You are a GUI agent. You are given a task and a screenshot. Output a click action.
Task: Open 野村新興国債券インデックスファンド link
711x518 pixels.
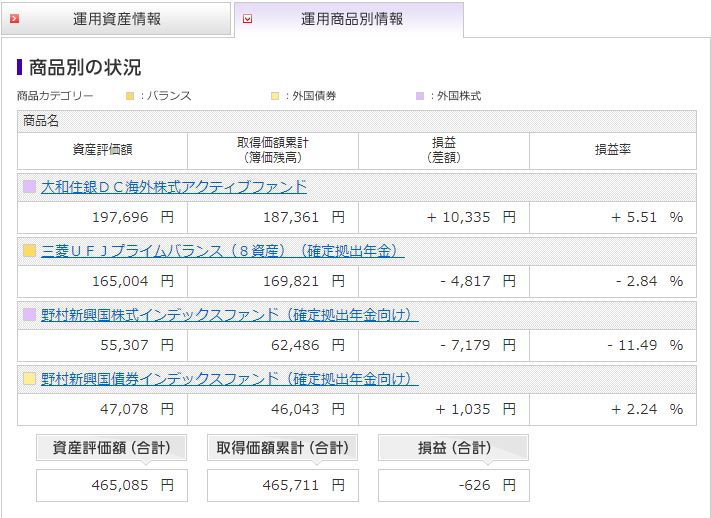tap(229, 379)
